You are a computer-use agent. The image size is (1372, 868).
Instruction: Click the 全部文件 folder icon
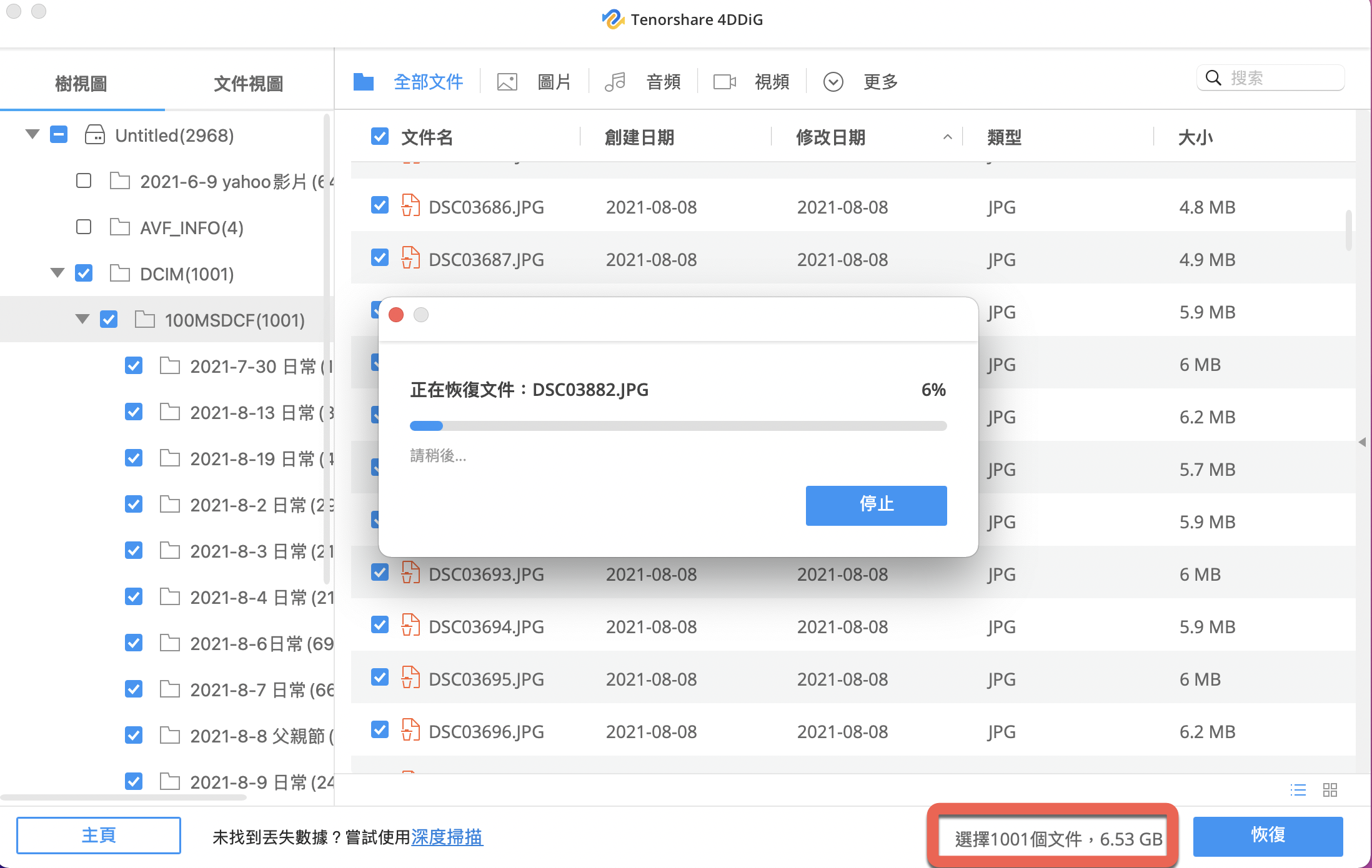tap(363, 82)
